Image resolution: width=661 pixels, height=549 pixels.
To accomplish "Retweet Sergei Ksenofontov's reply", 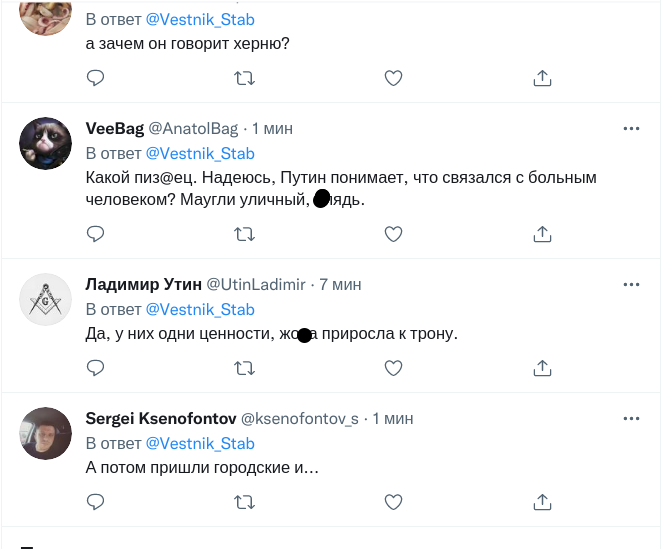I will point(243,501).
